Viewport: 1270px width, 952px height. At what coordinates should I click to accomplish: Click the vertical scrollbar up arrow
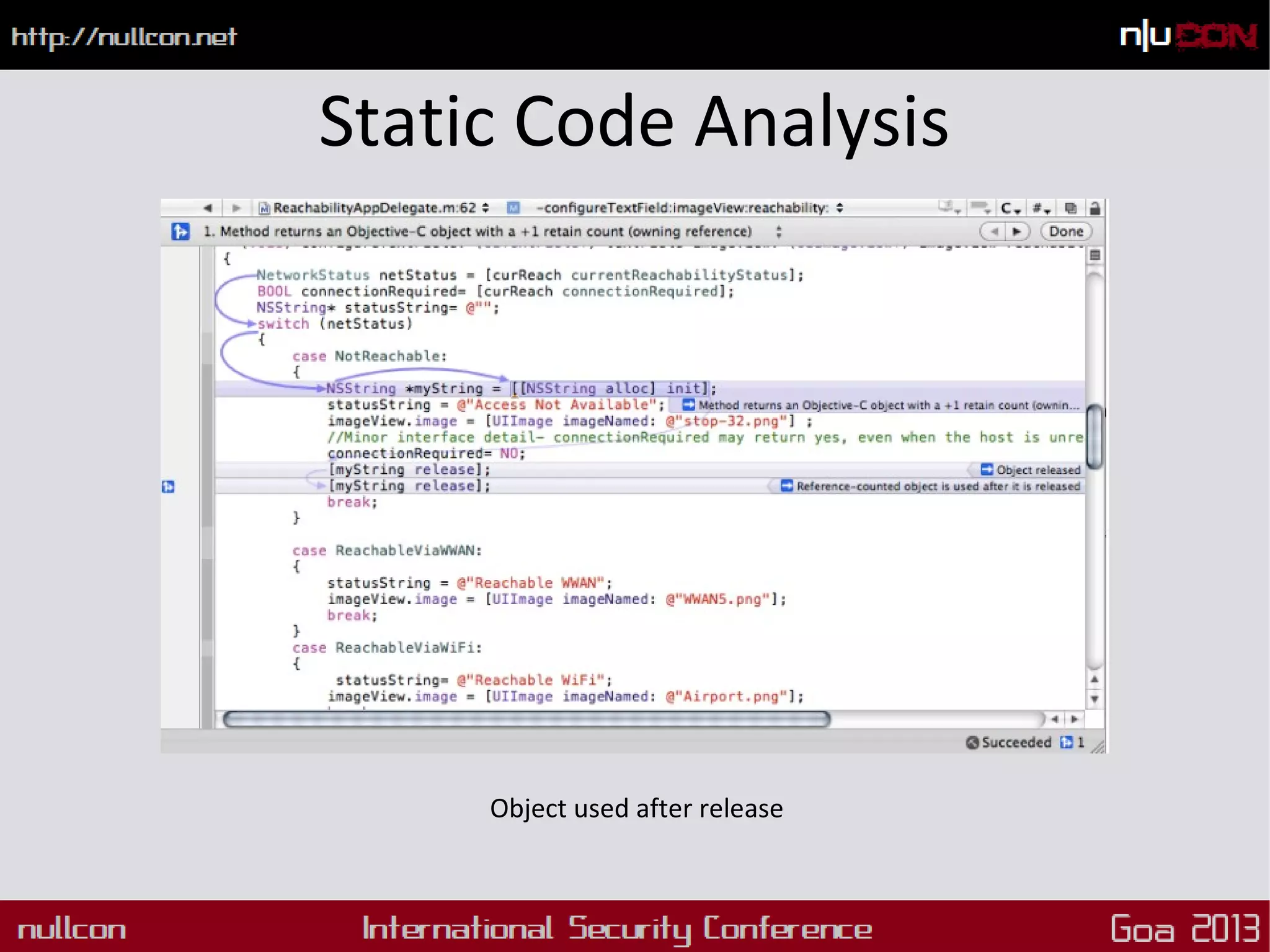[1095, 680]
